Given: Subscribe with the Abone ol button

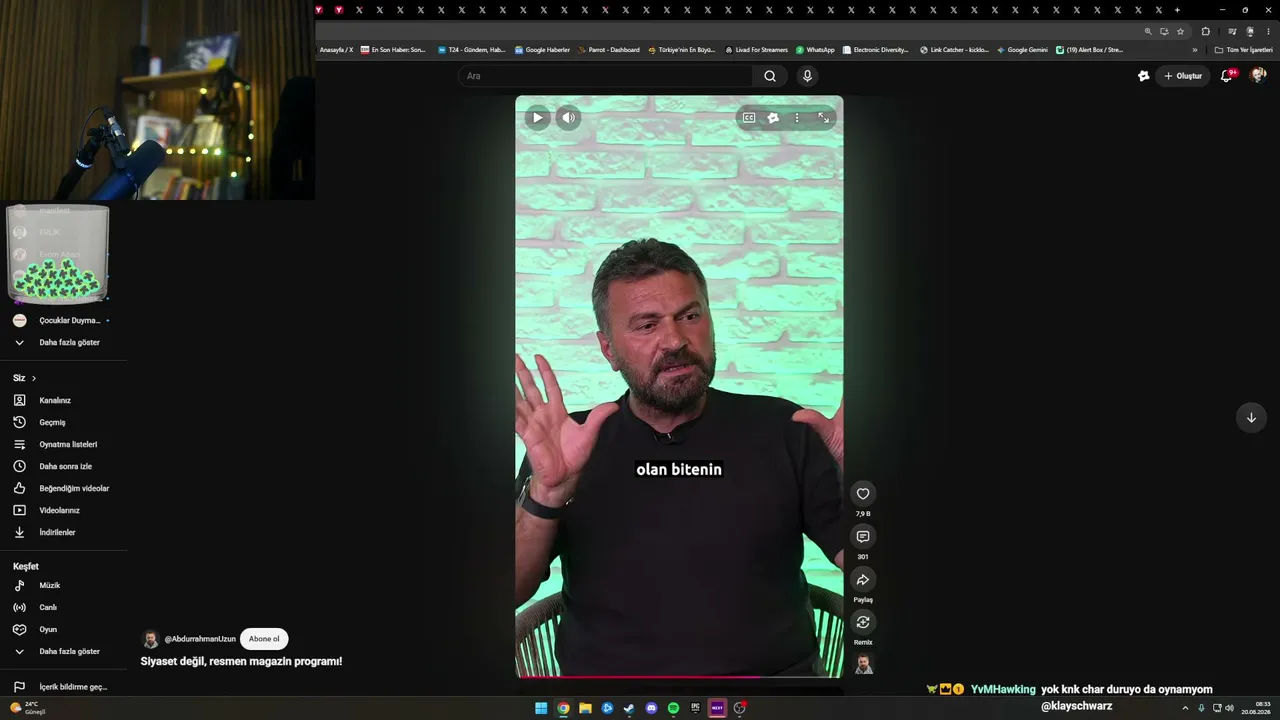Looking at the screenshot, I should pyautogui.click(x=264, y=639).
